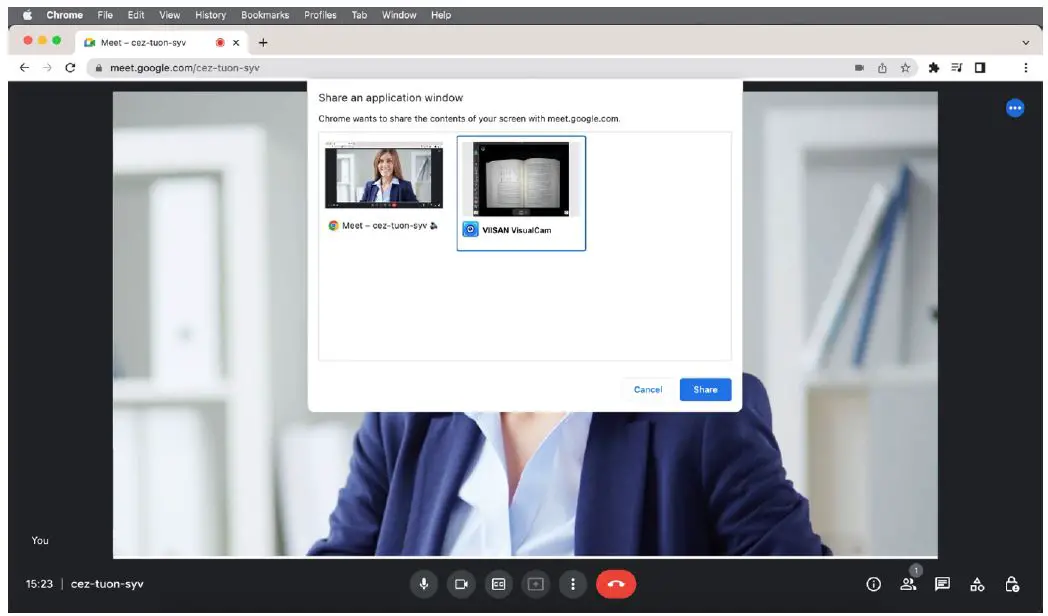Show the participants panel
Image resolution: width=1048 pixels, height=616 pixels.
click(908, 584)
